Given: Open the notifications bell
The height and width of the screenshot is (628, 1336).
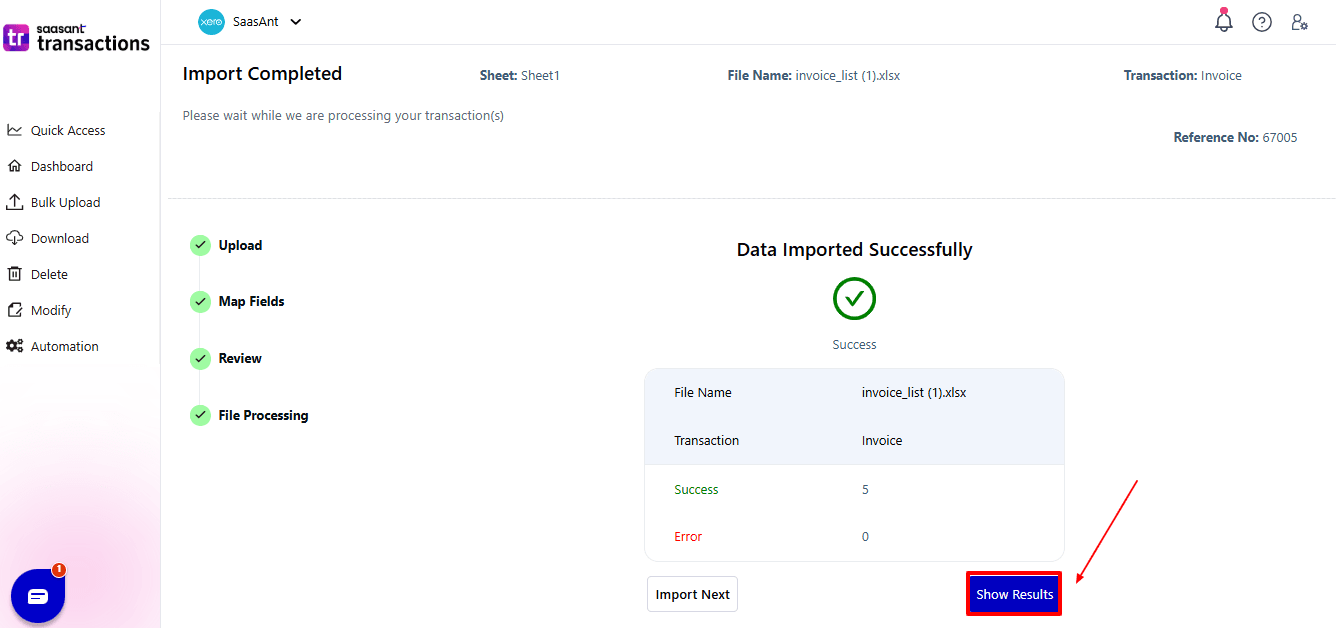Looking at the screenshot, I should [x=1224, y=21].
